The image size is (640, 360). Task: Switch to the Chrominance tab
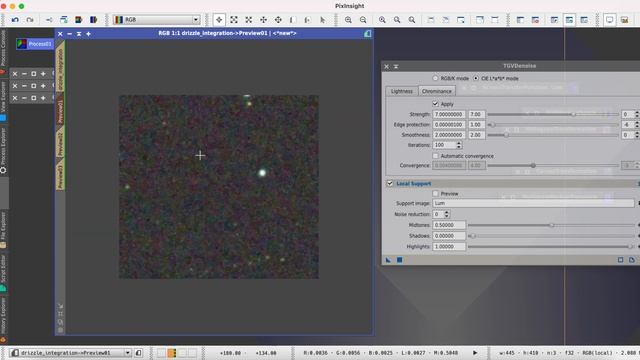(437, 91)
